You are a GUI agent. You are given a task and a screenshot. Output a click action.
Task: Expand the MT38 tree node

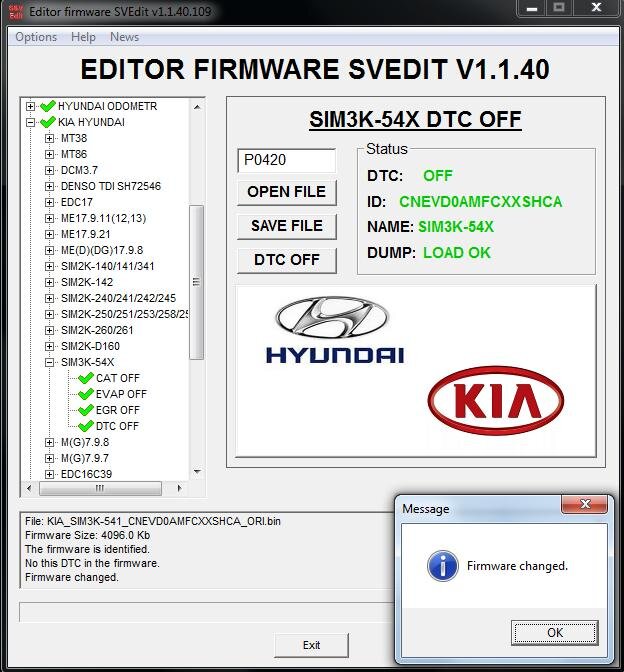[49, 138]
